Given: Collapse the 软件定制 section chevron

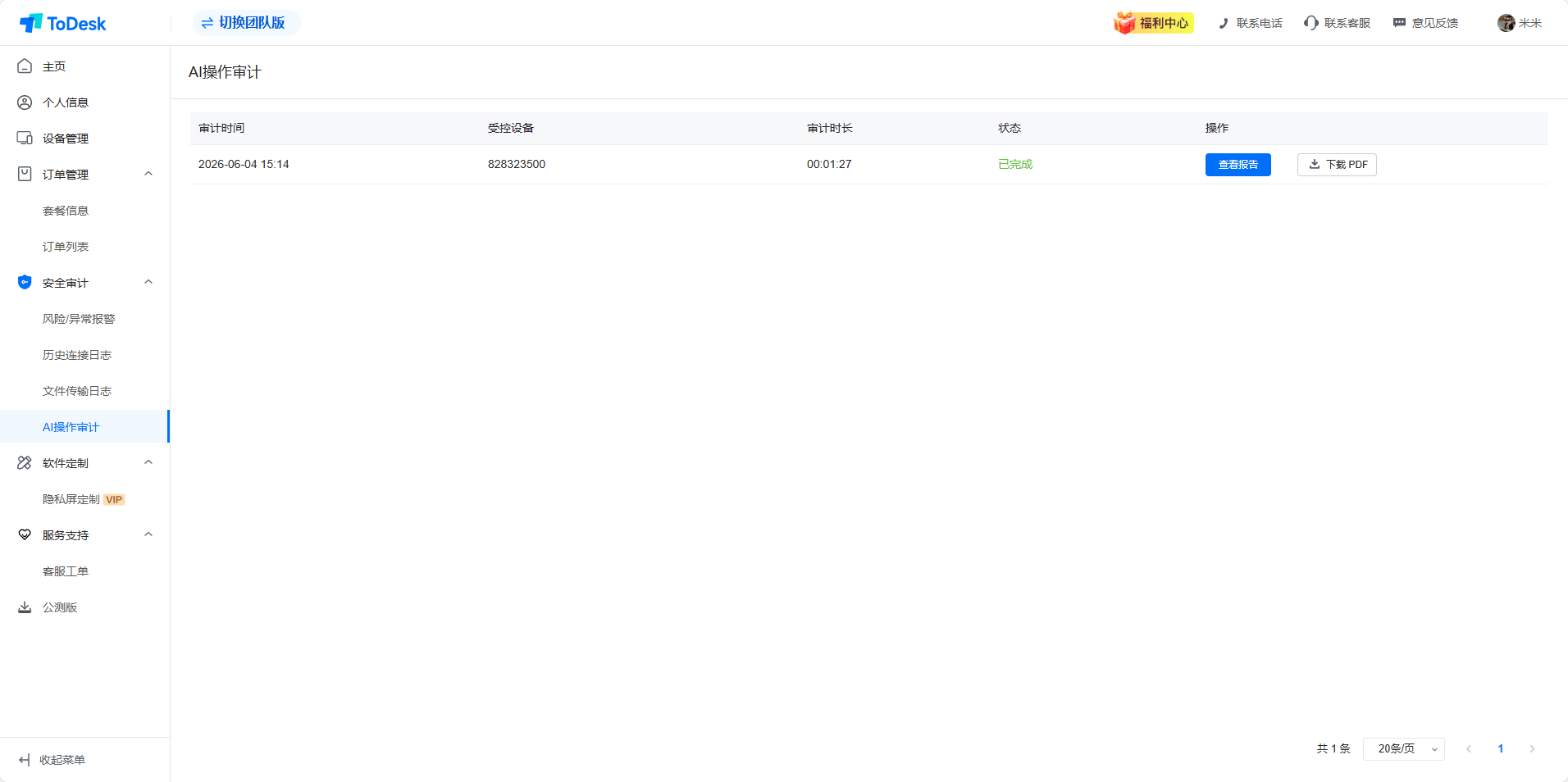Looking at the screenshot, I should pyautogui.click(x=148, y=462).
